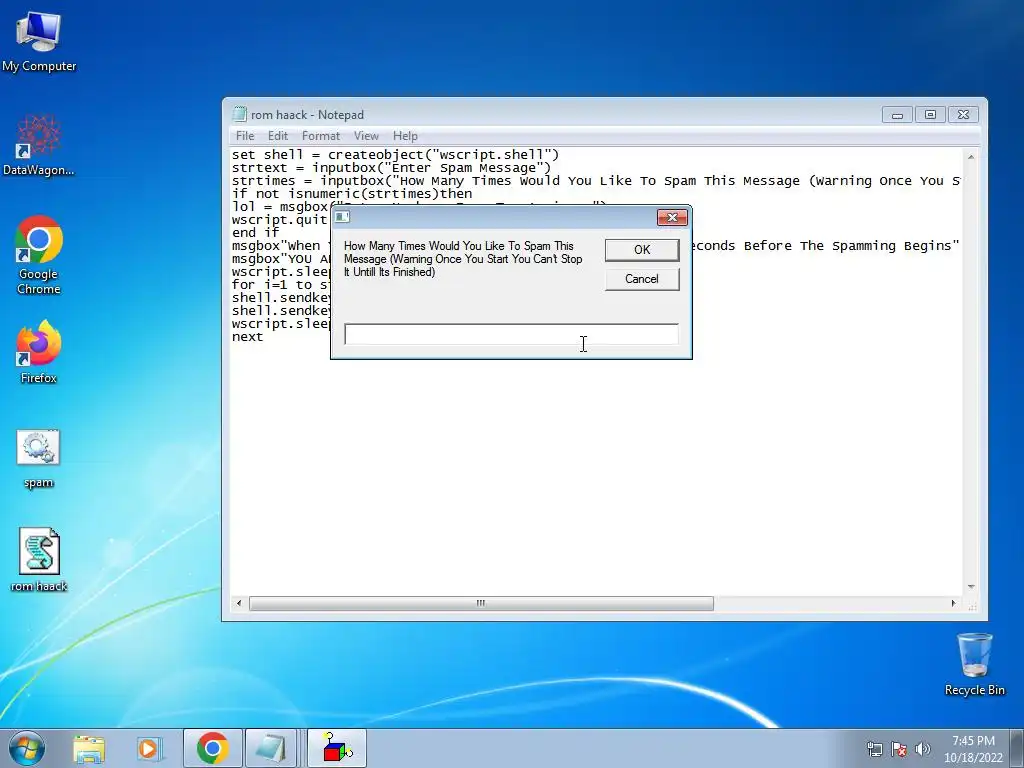Click the horizontal scrollbar thumb in Notepad
This screenshot has height=768, width=1024.
[481, 603]
